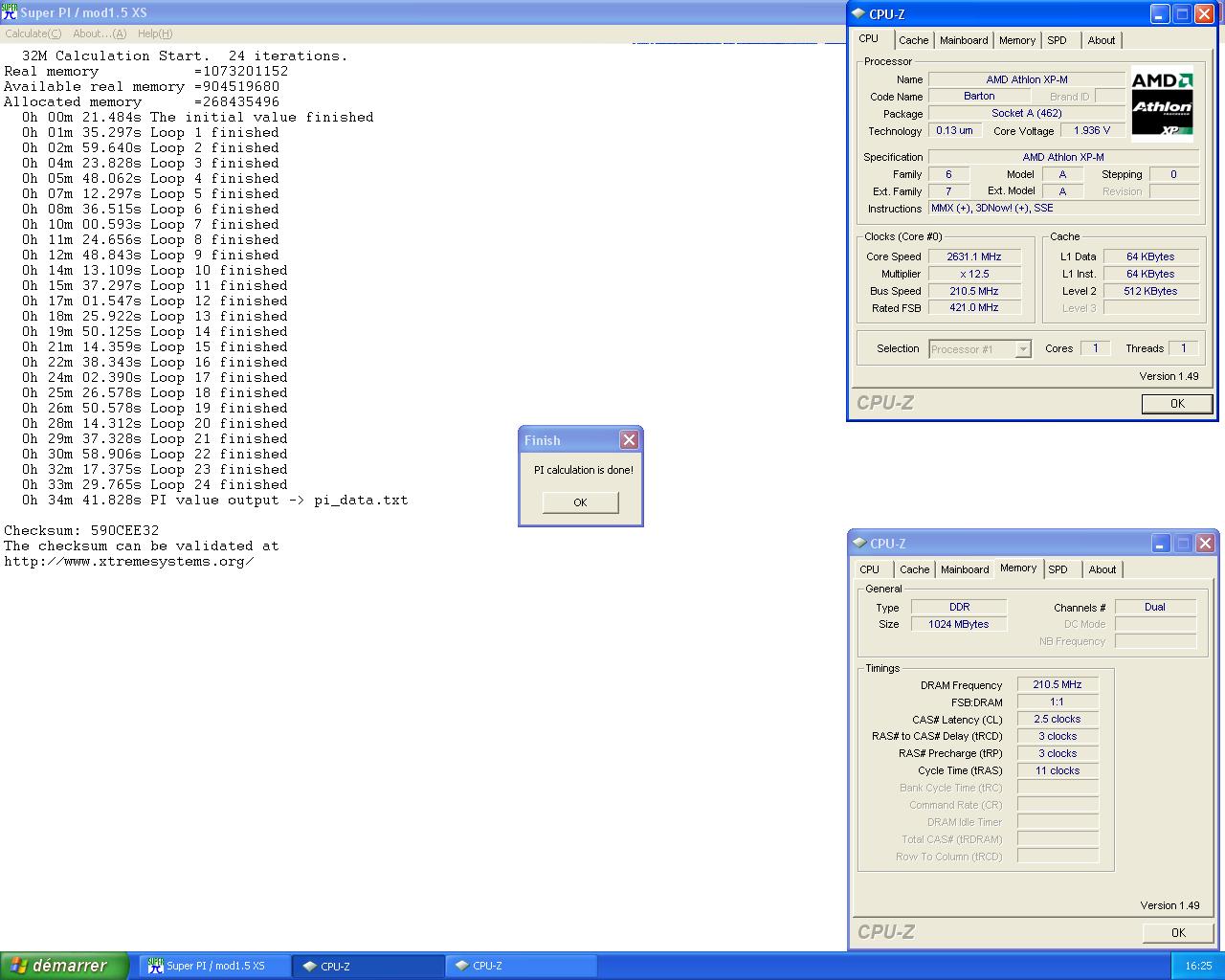
Task: Minimize the top CPU-Z window
Action: pyautogui.click(x=1160, y=13)
